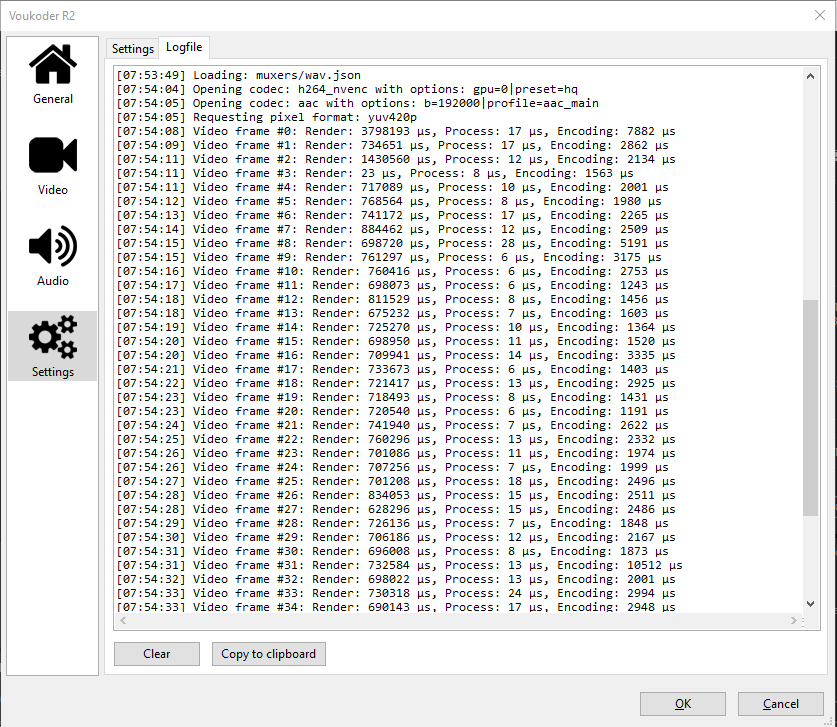Image resolution: width=837 pixels, height=727 pixels.
Task: Click the 'Video frame #1:' log line
Action: pyautogui.click(x=392, y=145)
